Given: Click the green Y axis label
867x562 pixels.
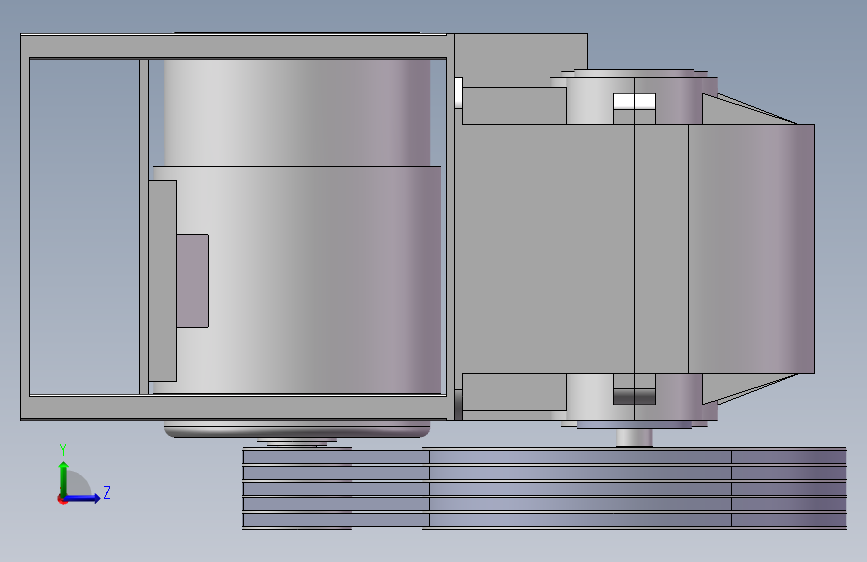Looking at the screenshot, I should (63, 450).
